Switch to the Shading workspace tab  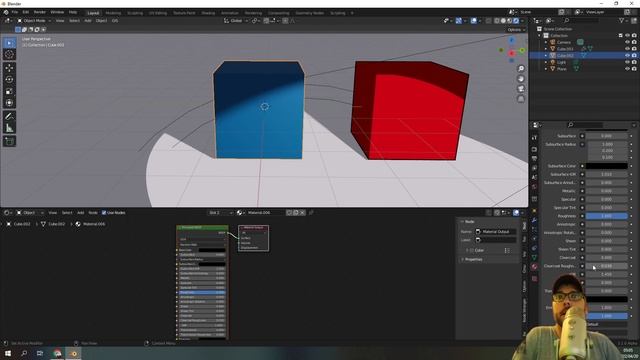(x=208, y=13)
